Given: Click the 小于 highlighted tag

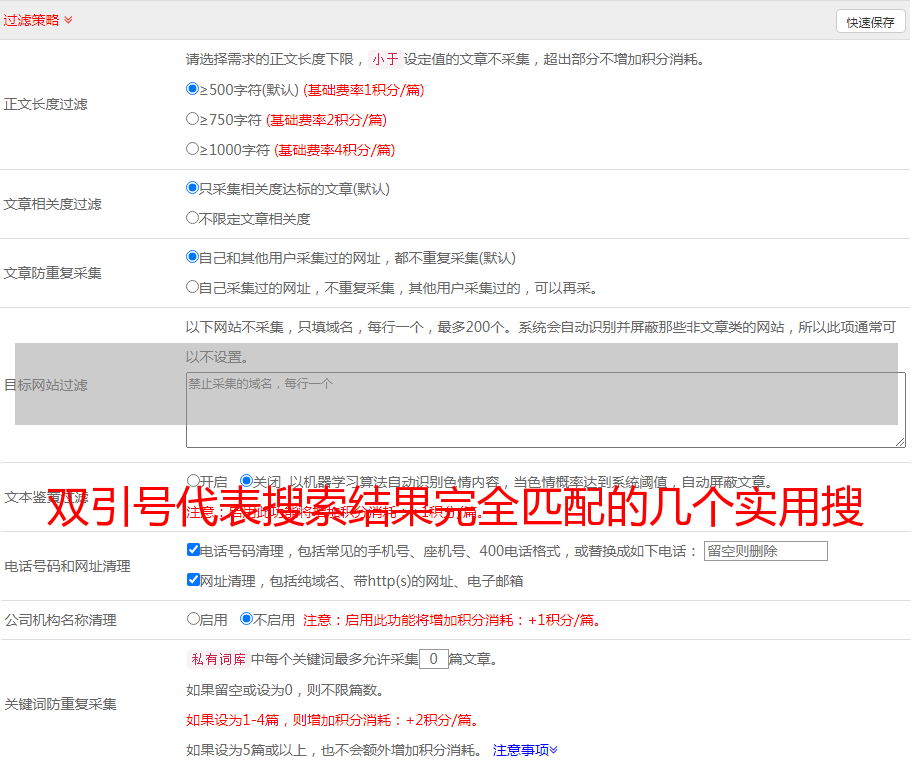Looking at the screenshot, I should pyautogui.click(x=385, y=59).
